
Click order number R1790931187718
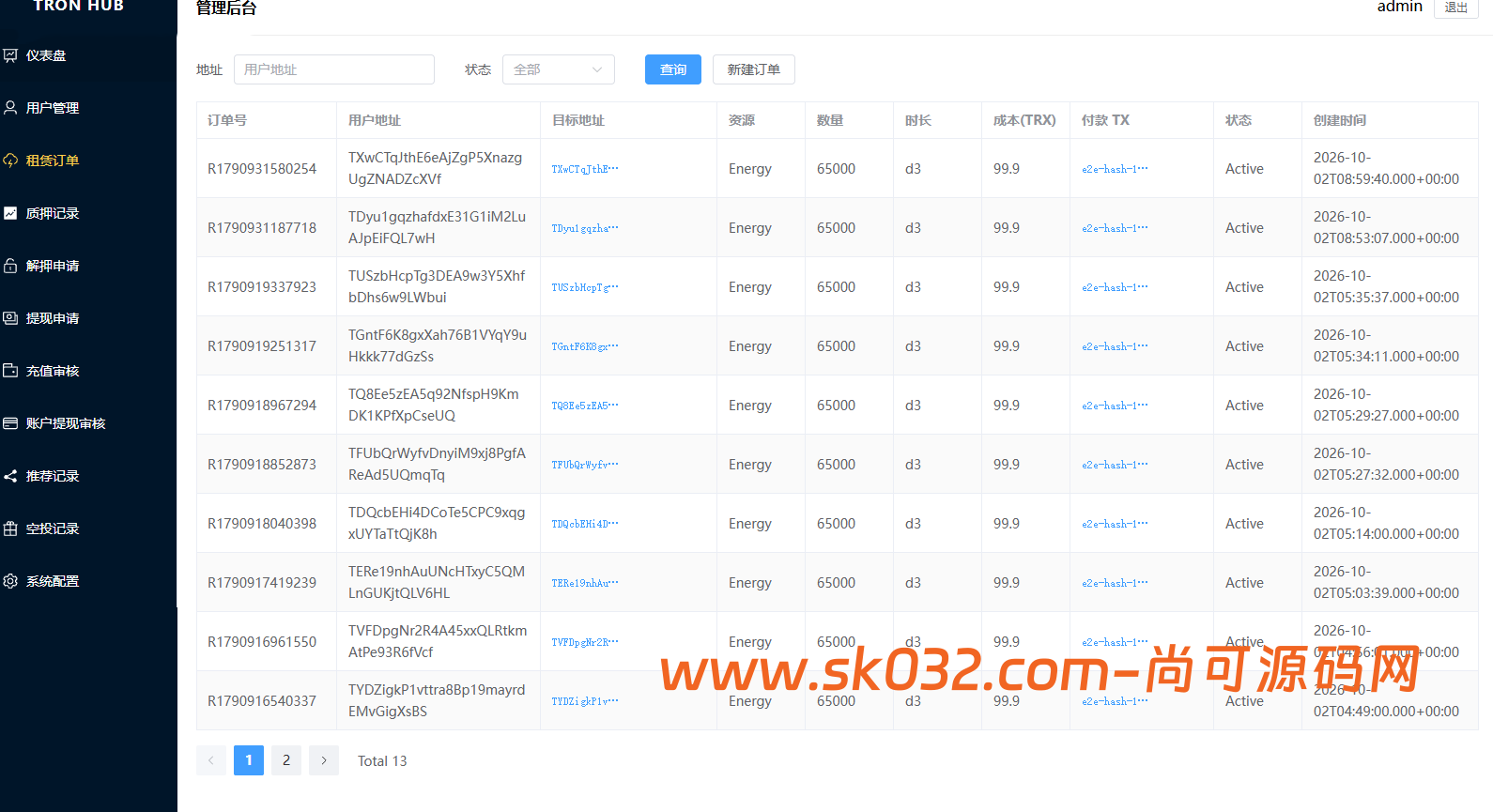tap(262, 228)
